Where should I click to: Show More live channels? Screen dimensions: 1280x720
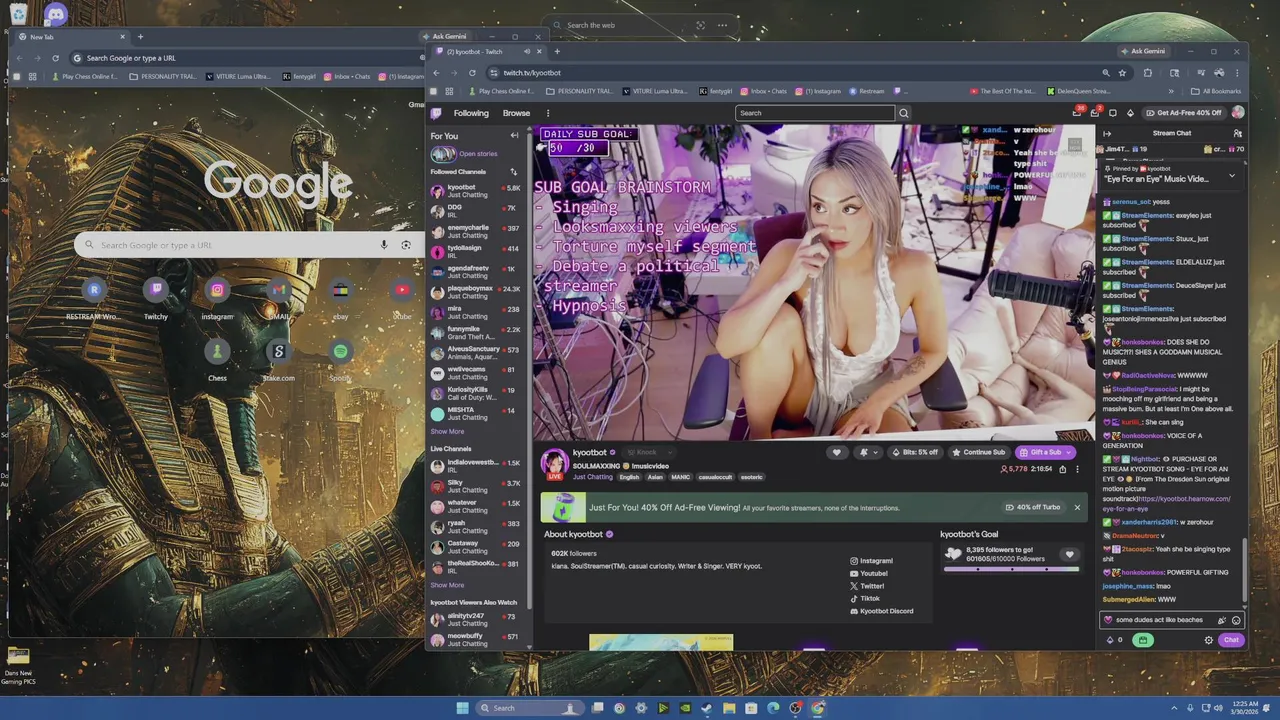pyautogui.click(x=447, y=585)
